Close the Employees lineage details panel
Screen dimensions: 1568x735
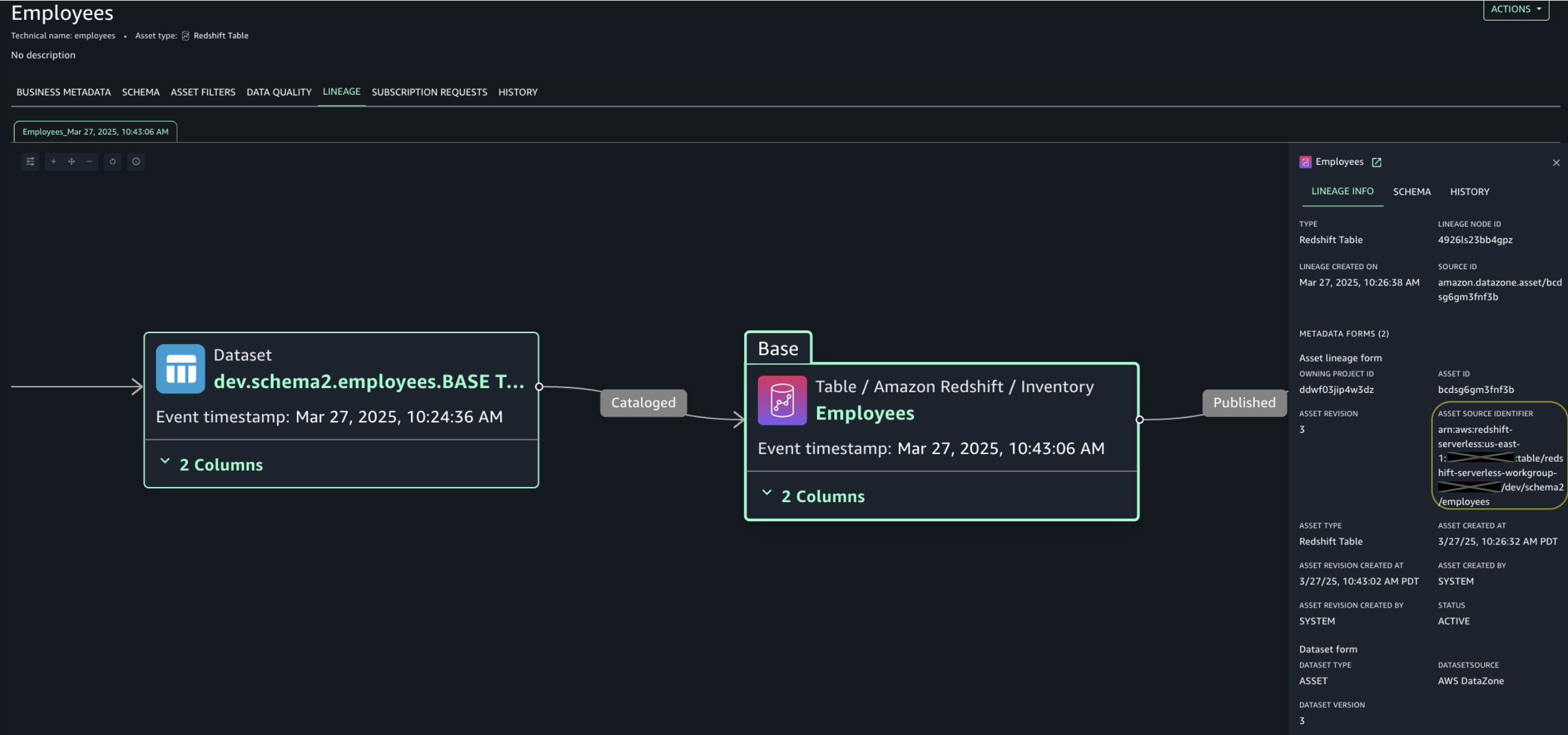(x=1556, y=163)
